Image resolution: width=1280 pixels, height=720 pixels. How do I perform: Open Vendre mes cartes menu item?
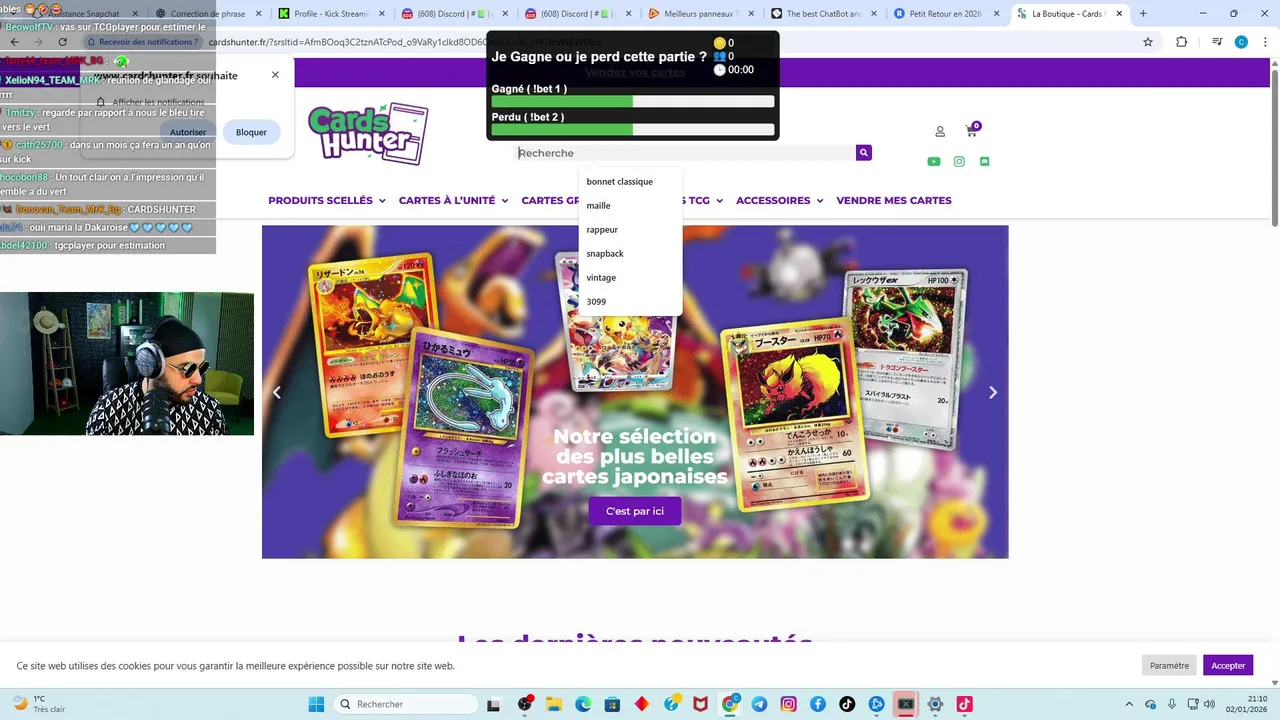pyautogui.click(x=894, y=200)
